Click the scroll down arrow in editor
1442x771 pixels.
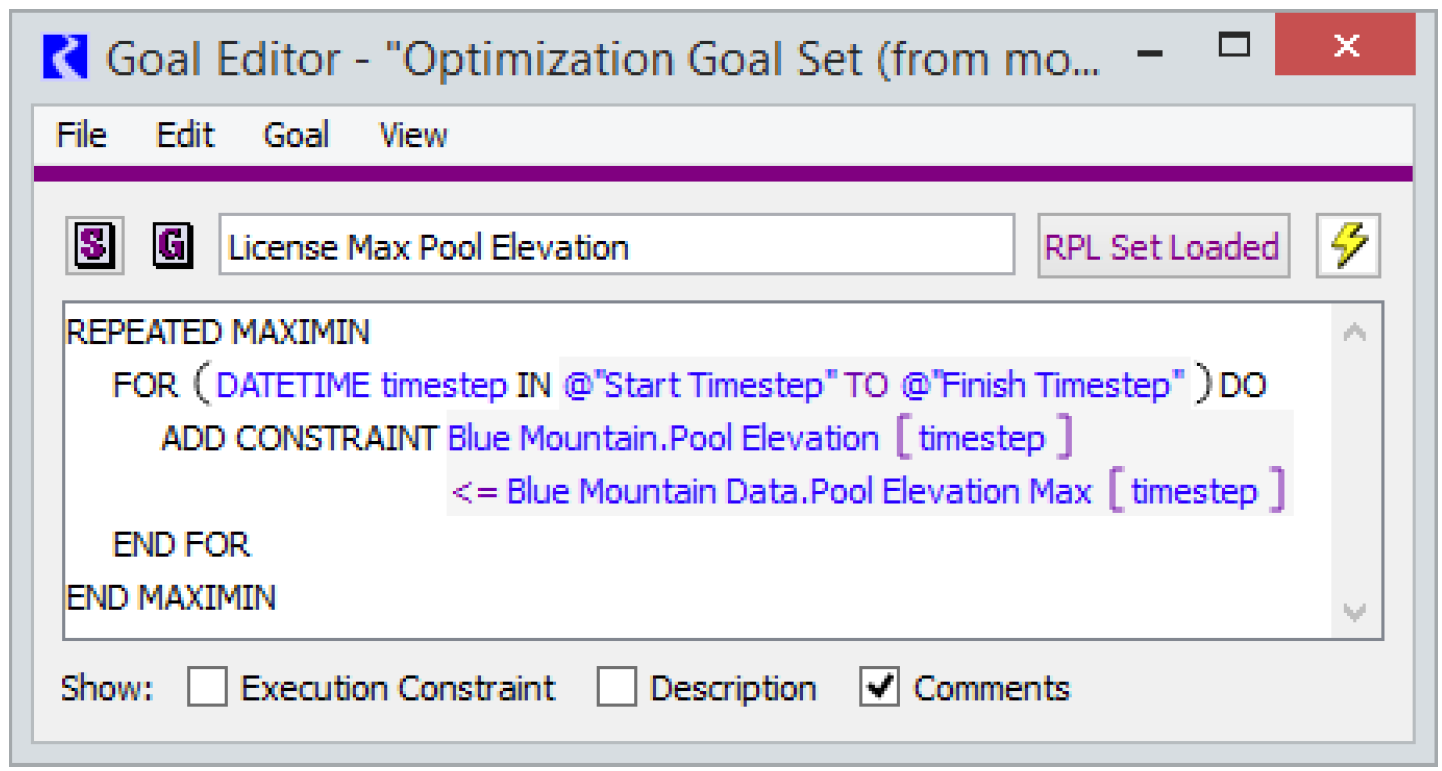(x=1355, y=612)
